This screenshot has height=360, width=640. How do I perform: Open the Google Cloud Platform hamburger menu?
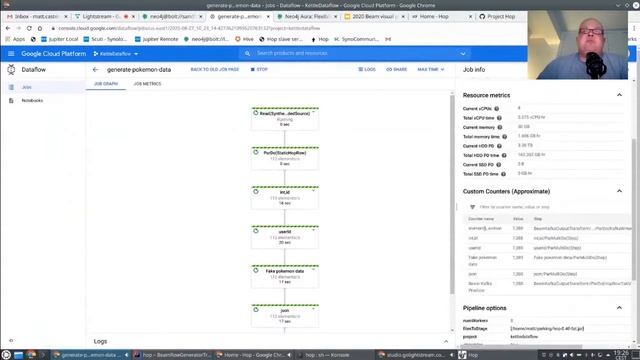click(x=11, y=53)
